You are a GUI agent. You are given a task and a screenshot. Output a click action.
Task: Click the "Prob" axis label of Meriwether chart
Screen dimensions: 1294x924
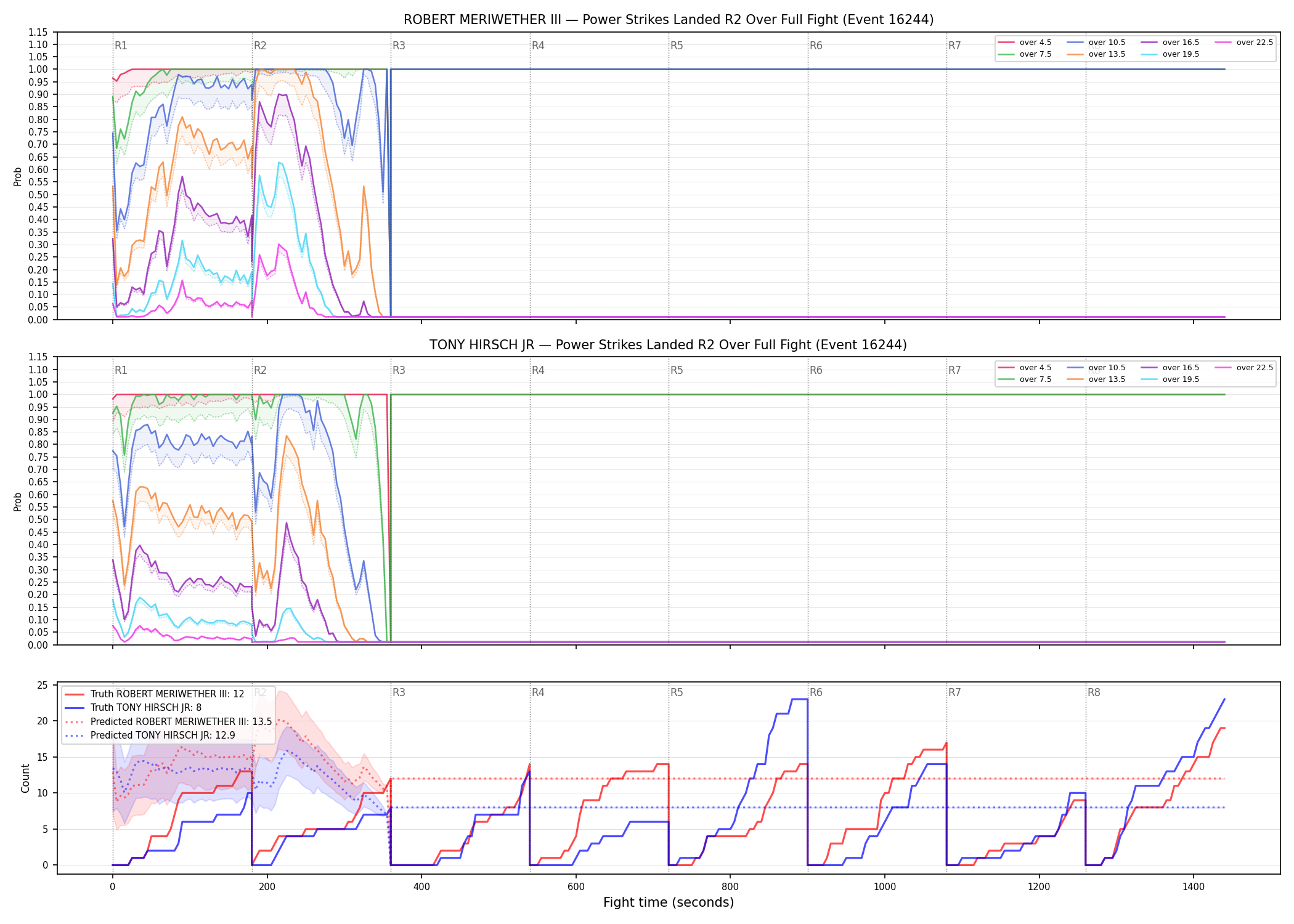[x=18, y=176]
